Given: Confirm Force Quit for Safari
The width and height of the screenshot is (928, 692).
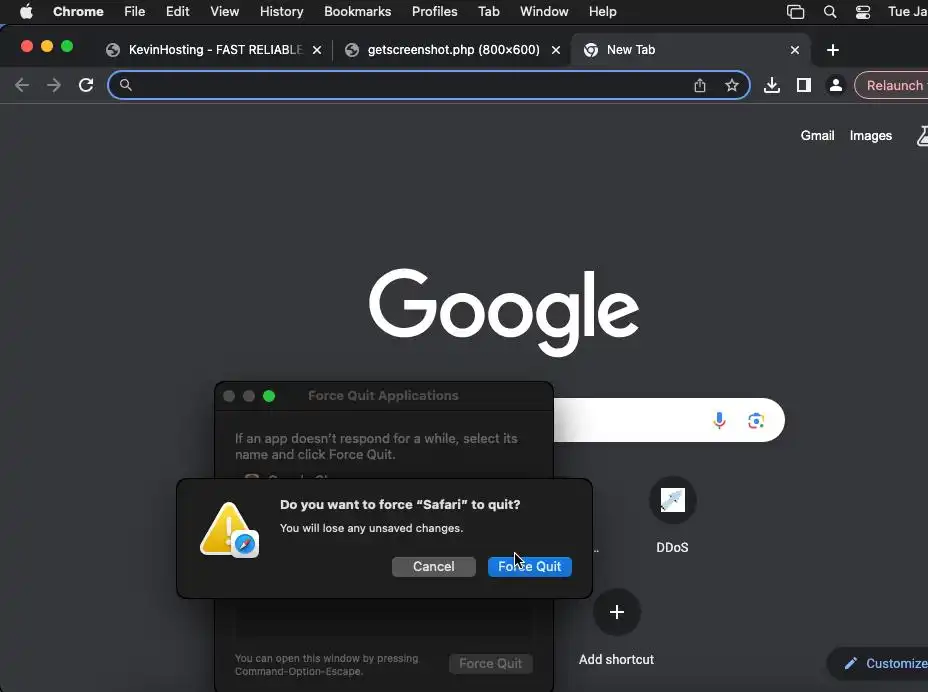Looking at the screenshot, I should 530,567.
